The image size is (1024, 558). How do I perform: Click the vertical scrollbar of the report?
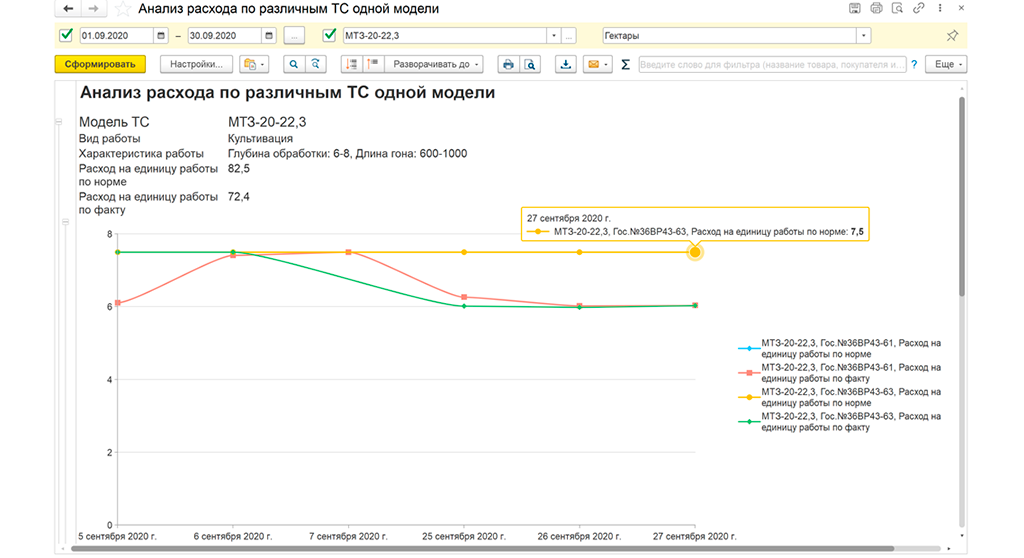click(x=962, y=196)
